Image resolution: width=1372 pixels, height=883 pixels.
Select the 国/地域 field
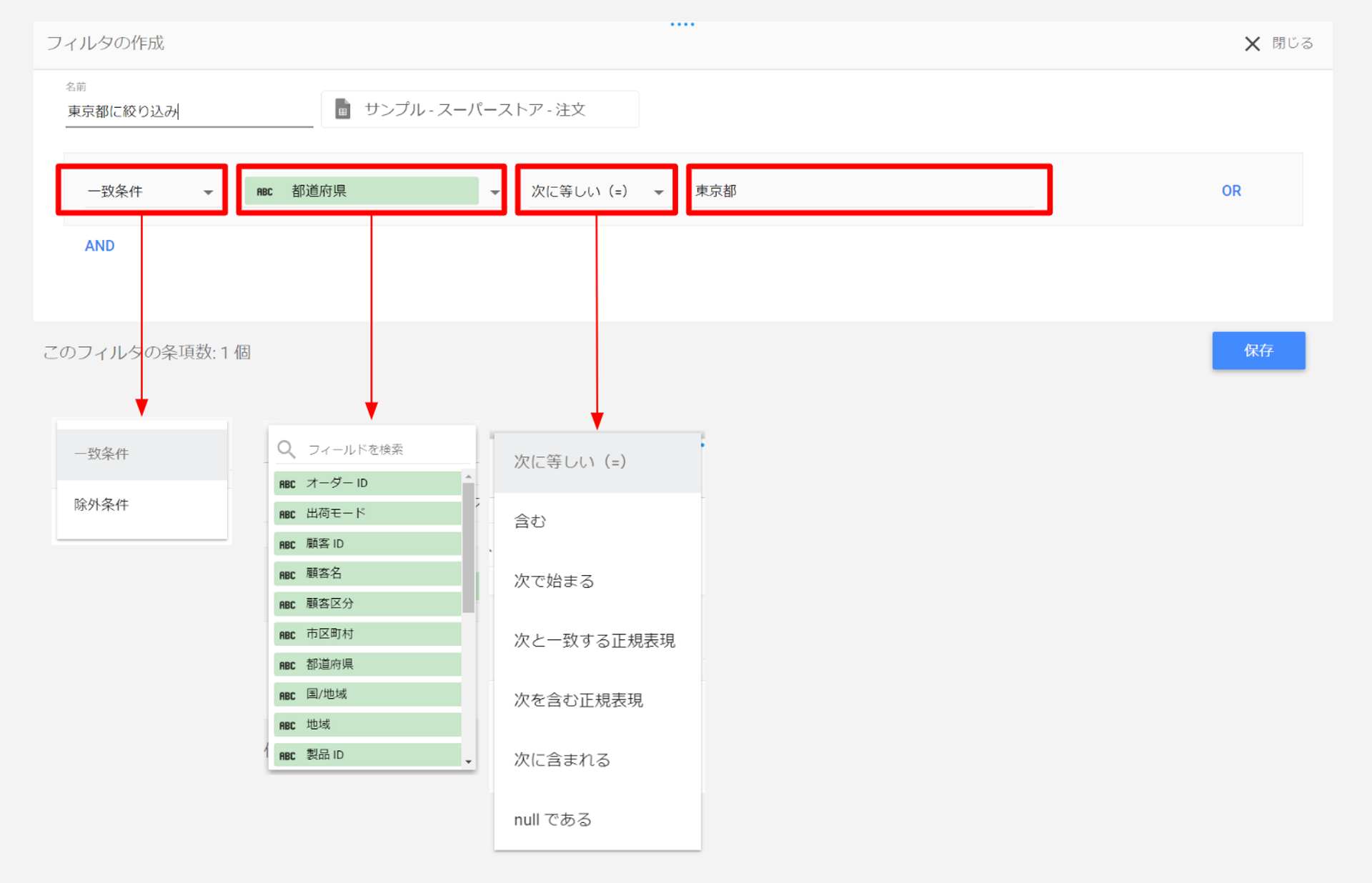pos(367,694)
